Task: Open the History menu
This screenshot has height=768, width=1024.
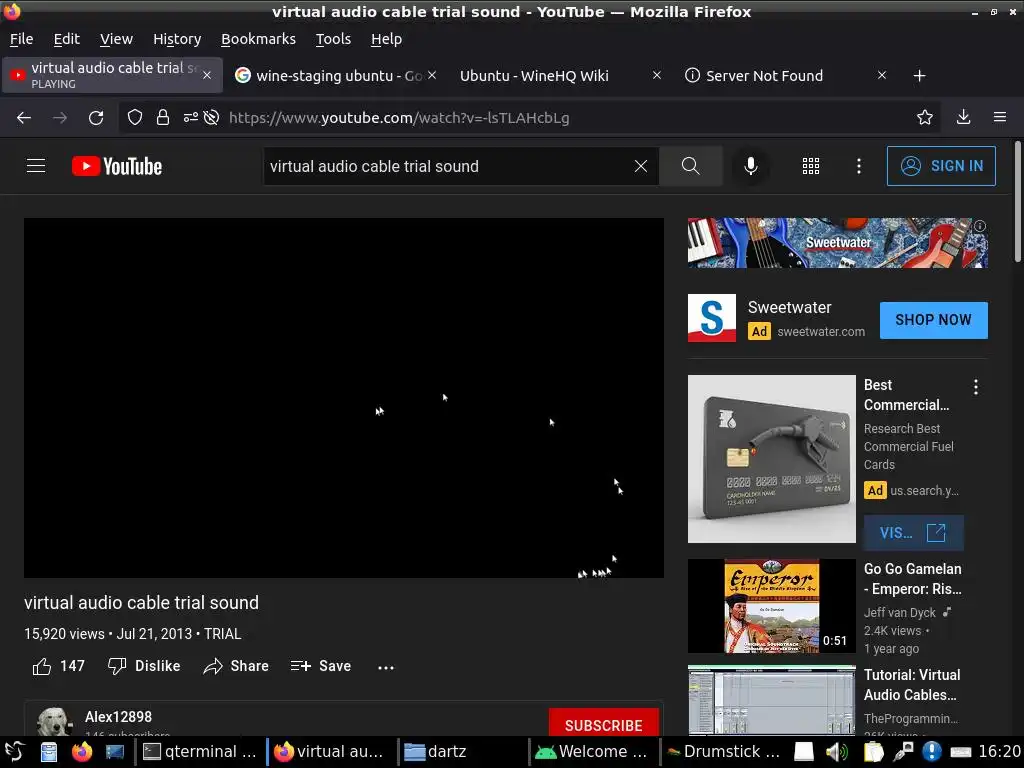Action: point(177,39)
